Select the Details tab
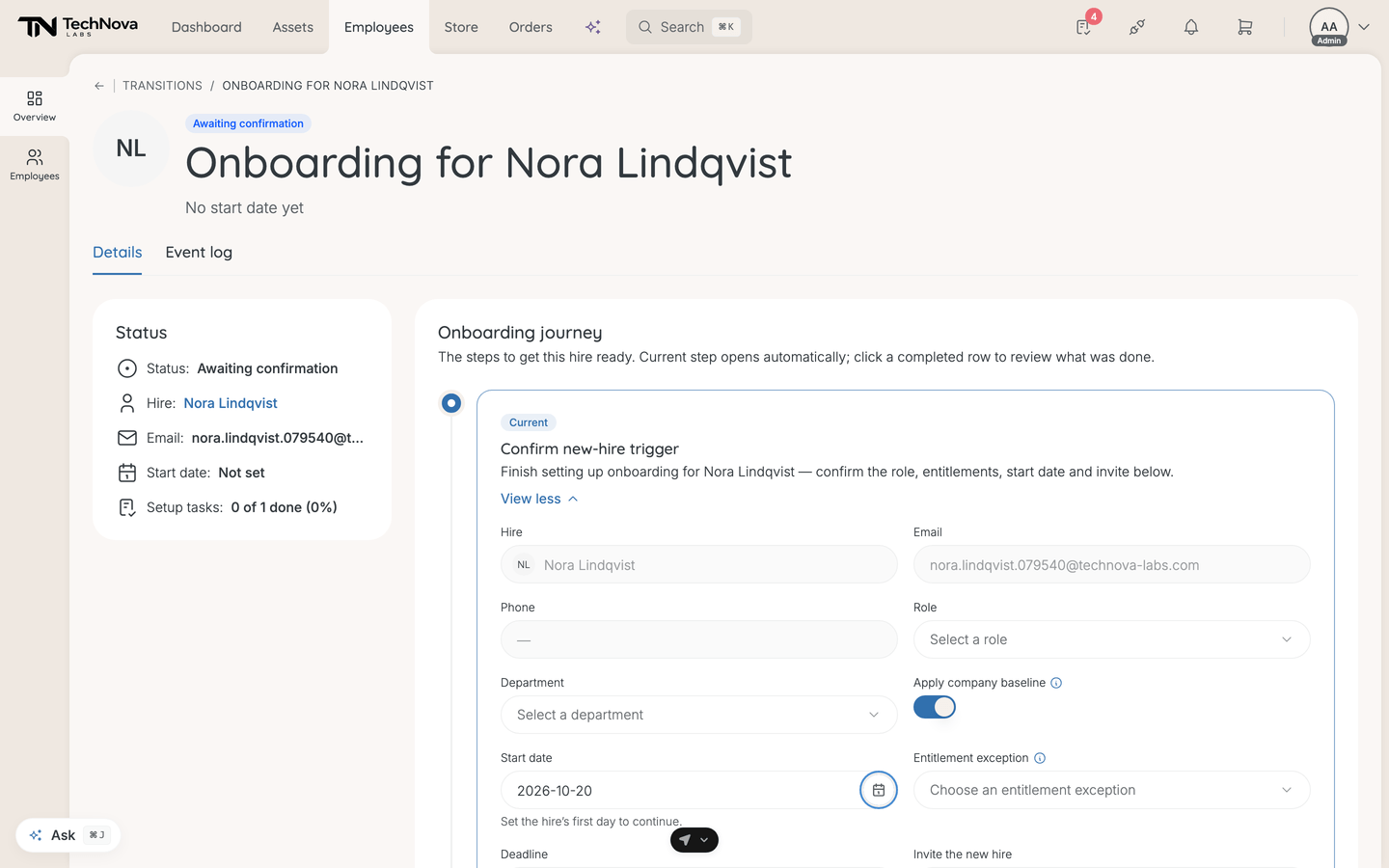This screenshot has height=868, width=1389. (118, 253)
